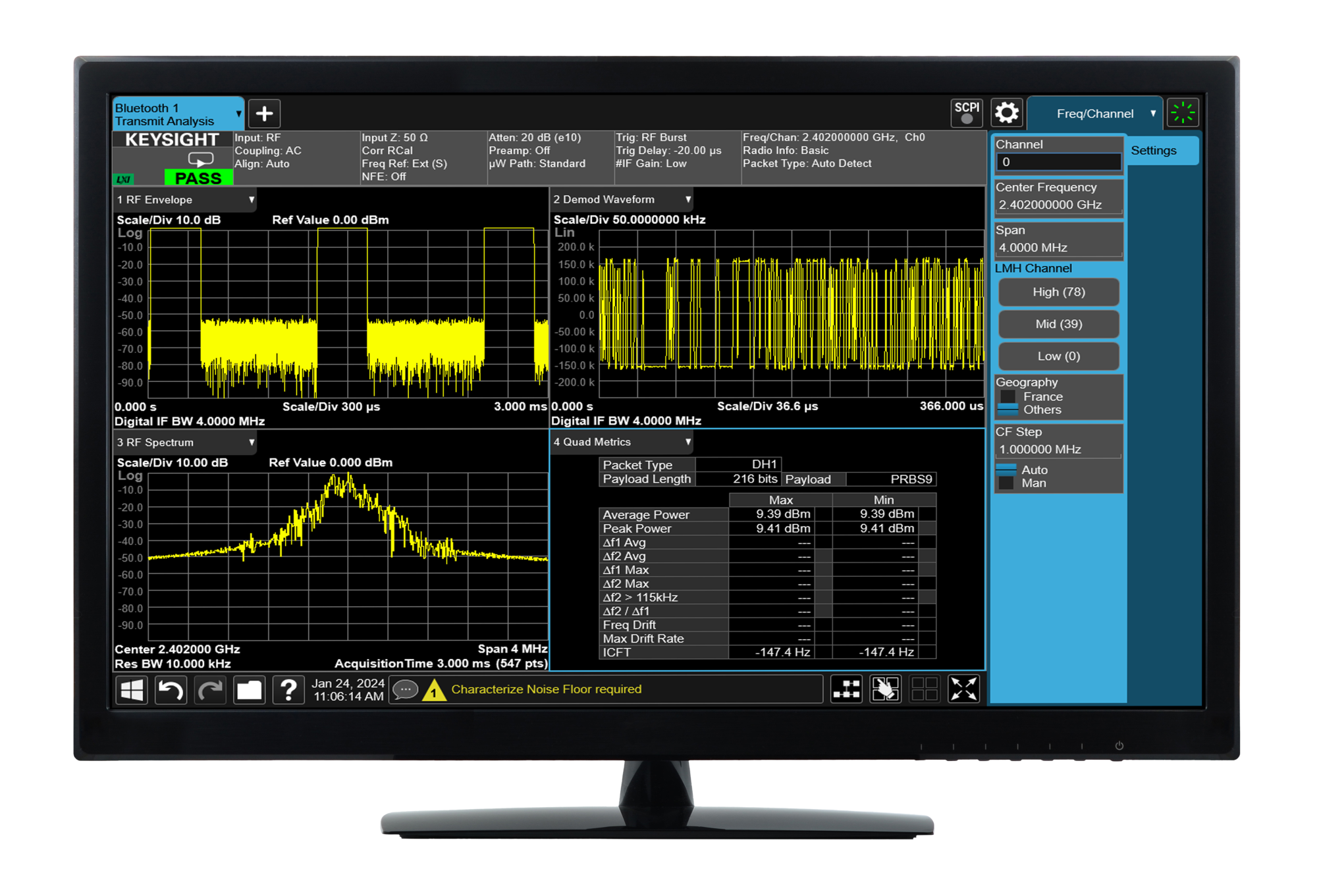The image size is (1317, 896).
Task: Toggle full screen with the expand arrows icon
Action: (x=963, y=689)
